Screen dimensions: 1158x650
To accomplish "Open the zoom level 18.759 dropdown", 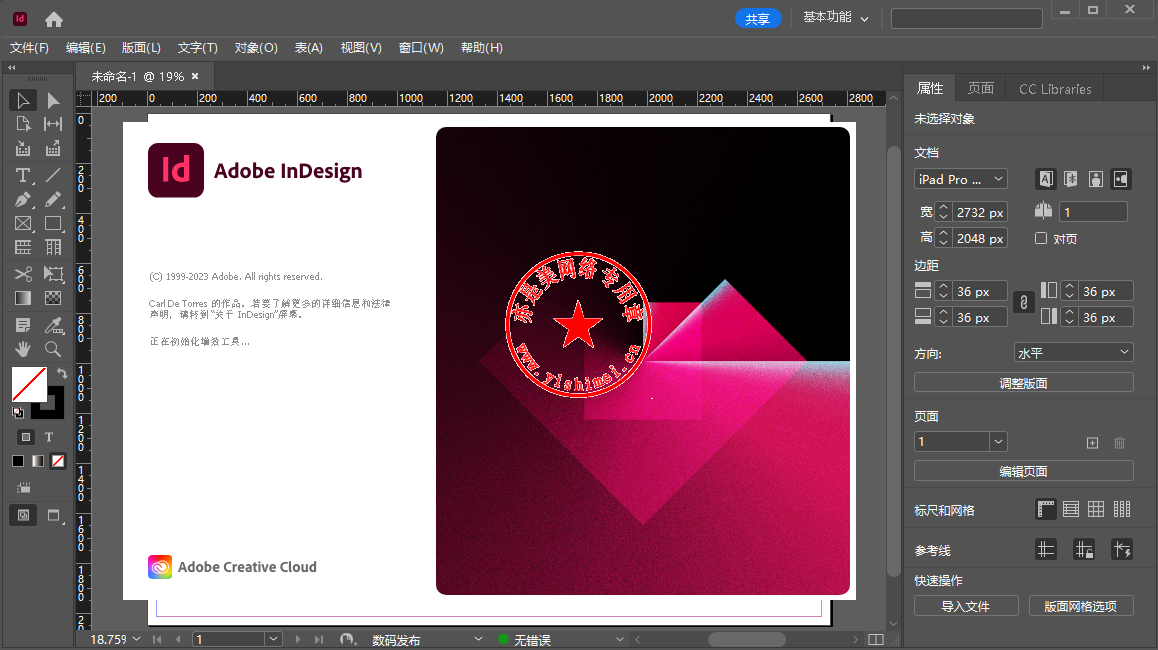I will coord(137,640).
